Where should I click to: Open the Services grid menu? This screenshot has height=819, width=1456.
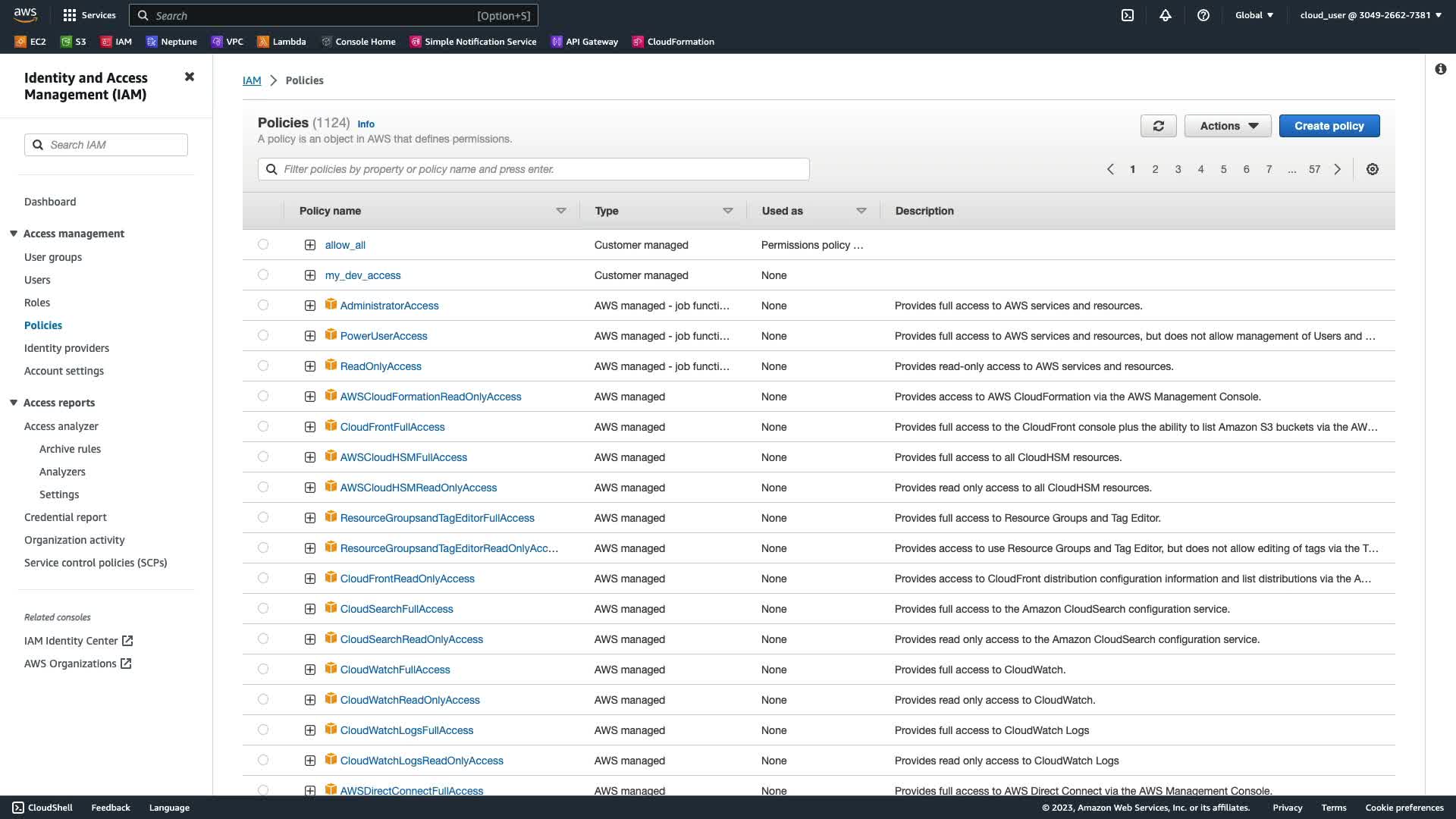pyautogui.click(x=89, y=15)
